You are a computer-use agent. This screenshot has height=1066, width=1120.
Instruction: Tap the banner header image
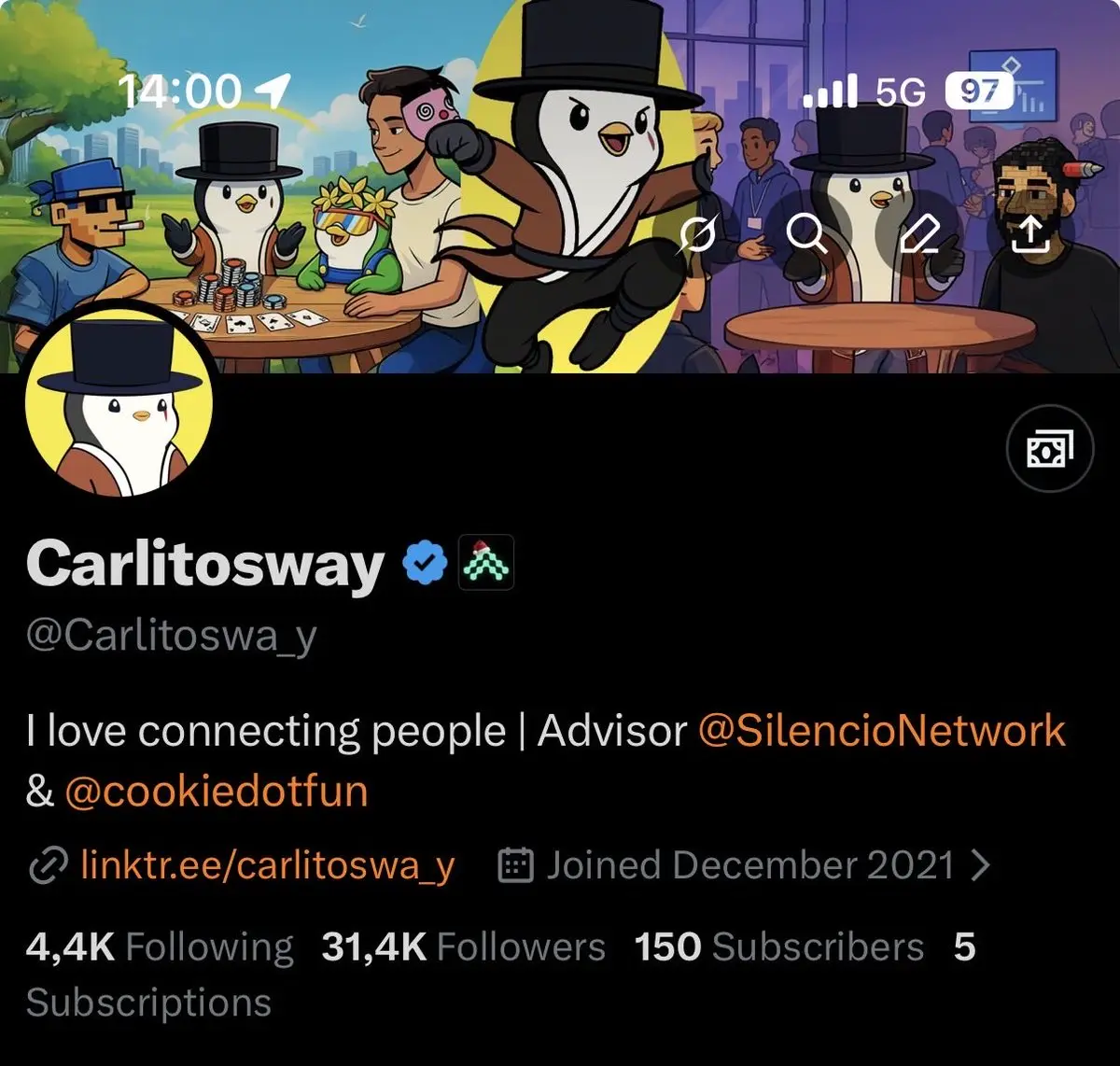coord(560,187)
